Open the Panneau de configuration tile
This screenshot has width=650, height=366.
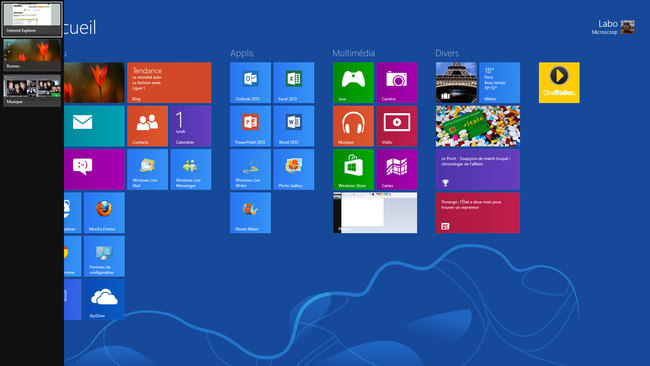[104, 256]
